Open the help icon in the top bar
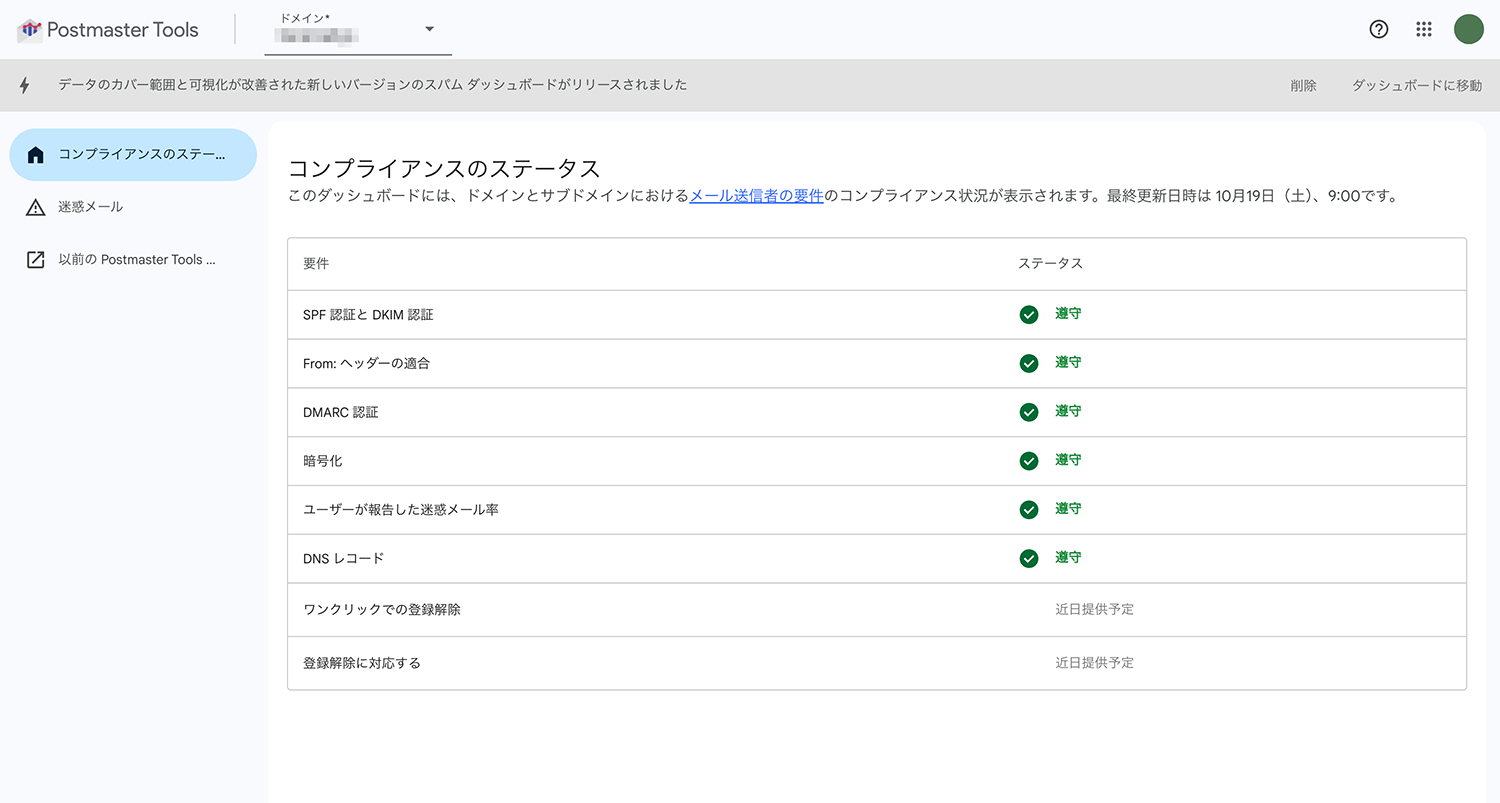This screenshot has height=803, width=1500. [x=1378, y=29]
